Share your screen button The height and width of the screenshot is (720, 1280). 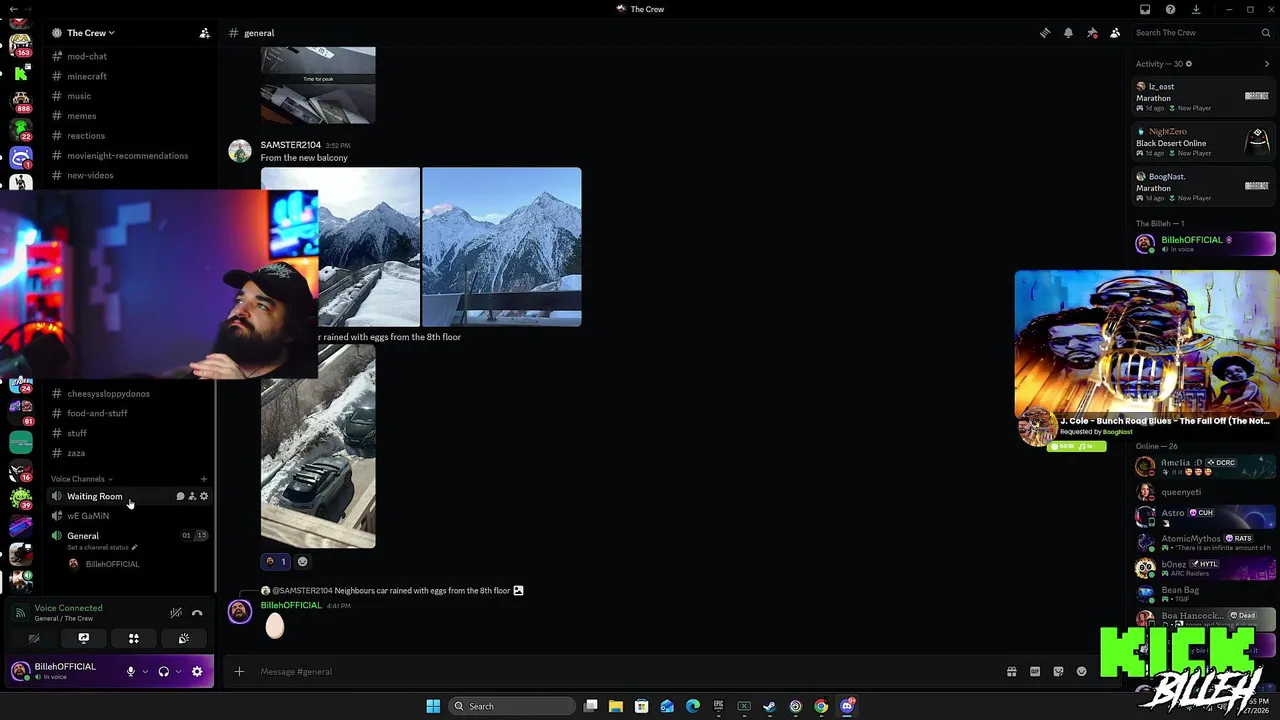click(84, 638)
